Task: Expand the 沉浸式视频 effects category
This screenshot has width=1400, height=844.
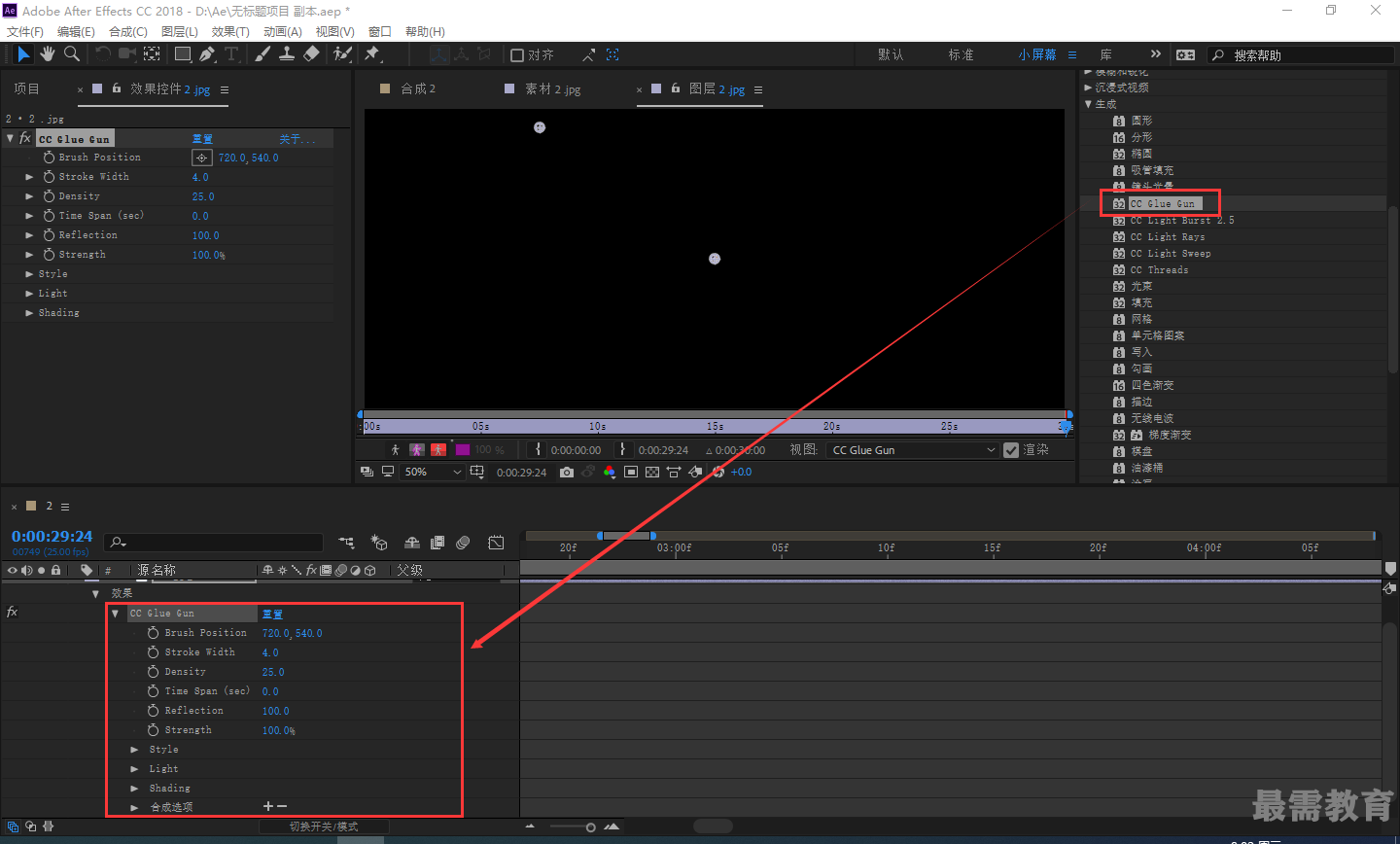Action: pos(1088,88)
